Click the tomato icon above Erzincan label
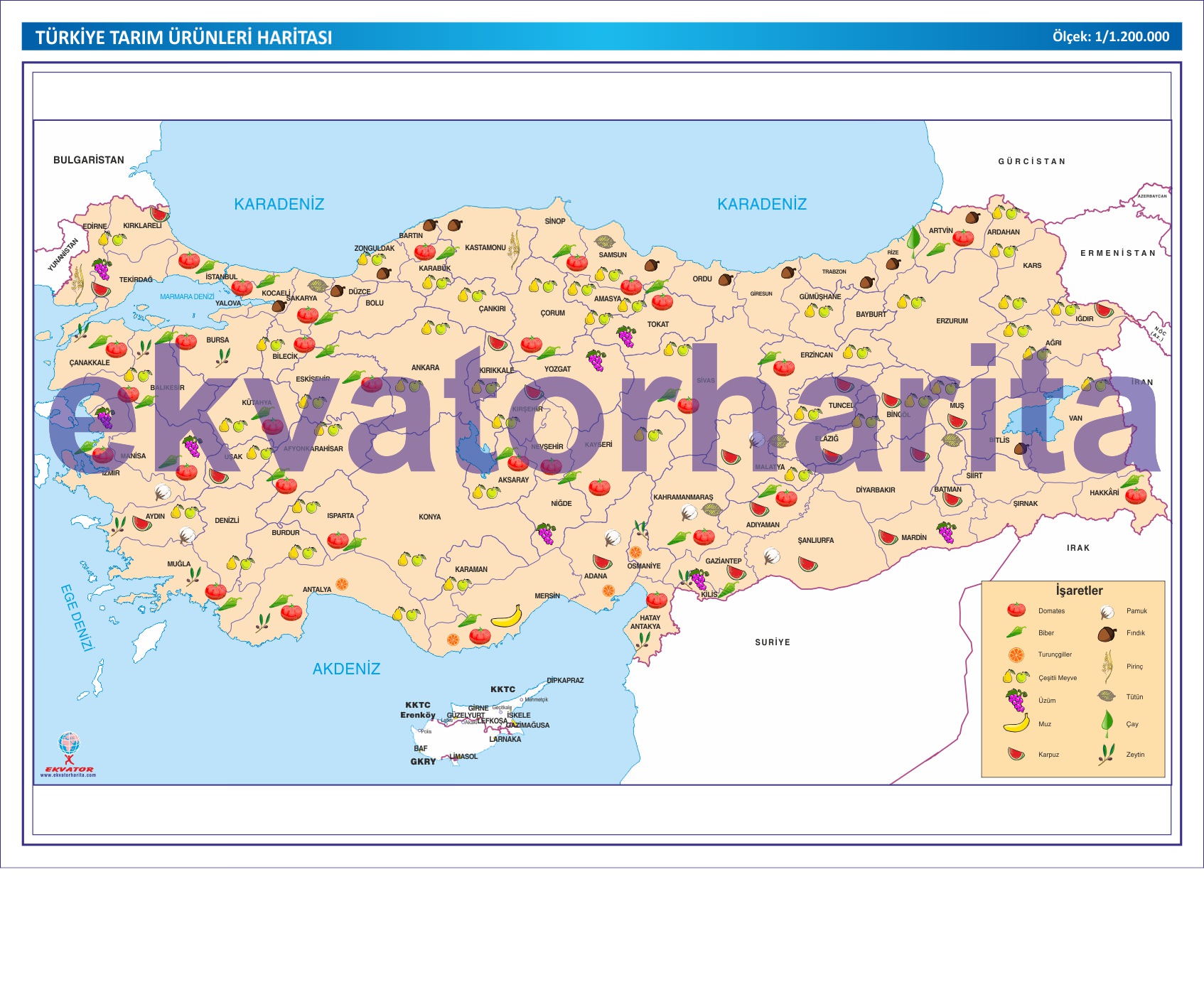Screen dimensions: 1204x992 [784, 367]
